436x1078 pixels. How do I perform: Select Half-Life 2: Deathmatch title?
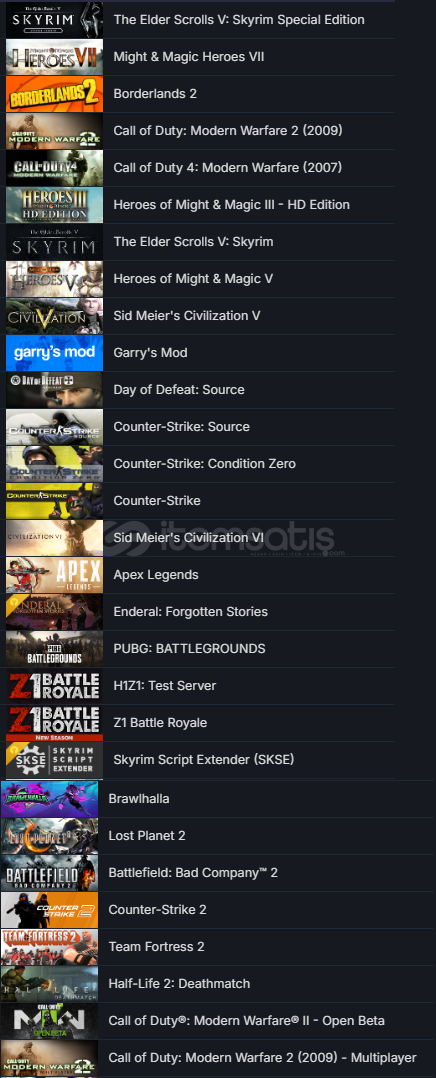pos(179,984)
